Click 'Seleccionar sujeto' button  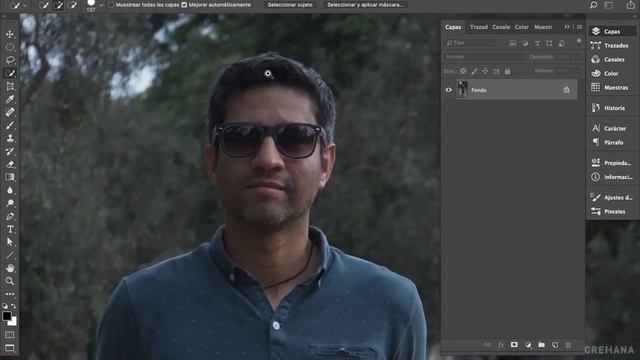[x=290, y=5]
